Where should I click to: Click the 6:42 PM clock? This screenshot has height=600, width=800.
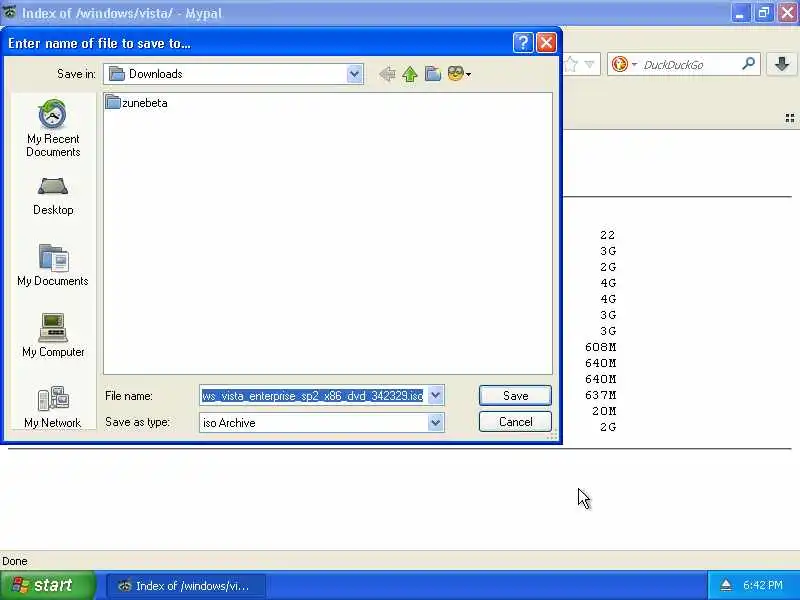(x=763, y=585)
